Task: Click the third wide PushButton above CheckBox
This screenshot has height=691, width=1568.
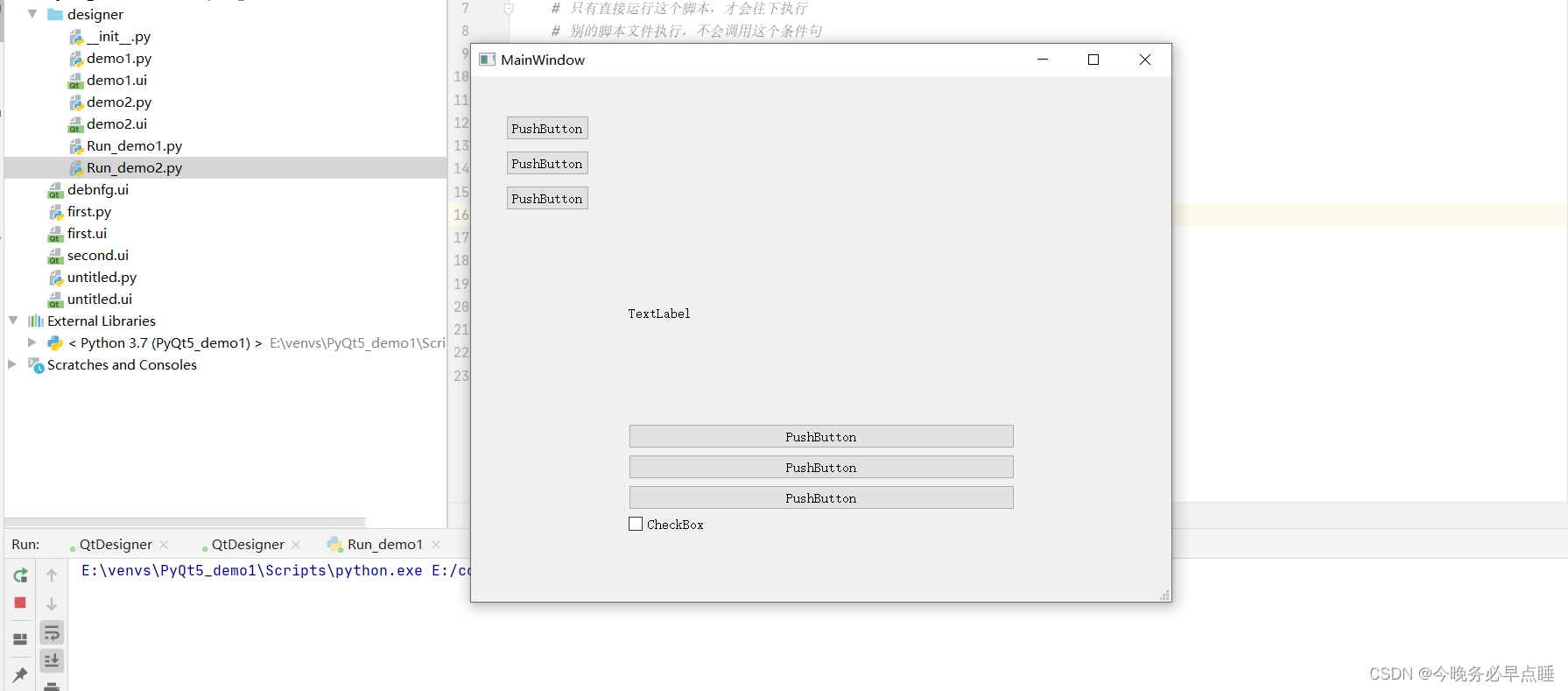Action: pyautogui.click(x=821, y=498)
